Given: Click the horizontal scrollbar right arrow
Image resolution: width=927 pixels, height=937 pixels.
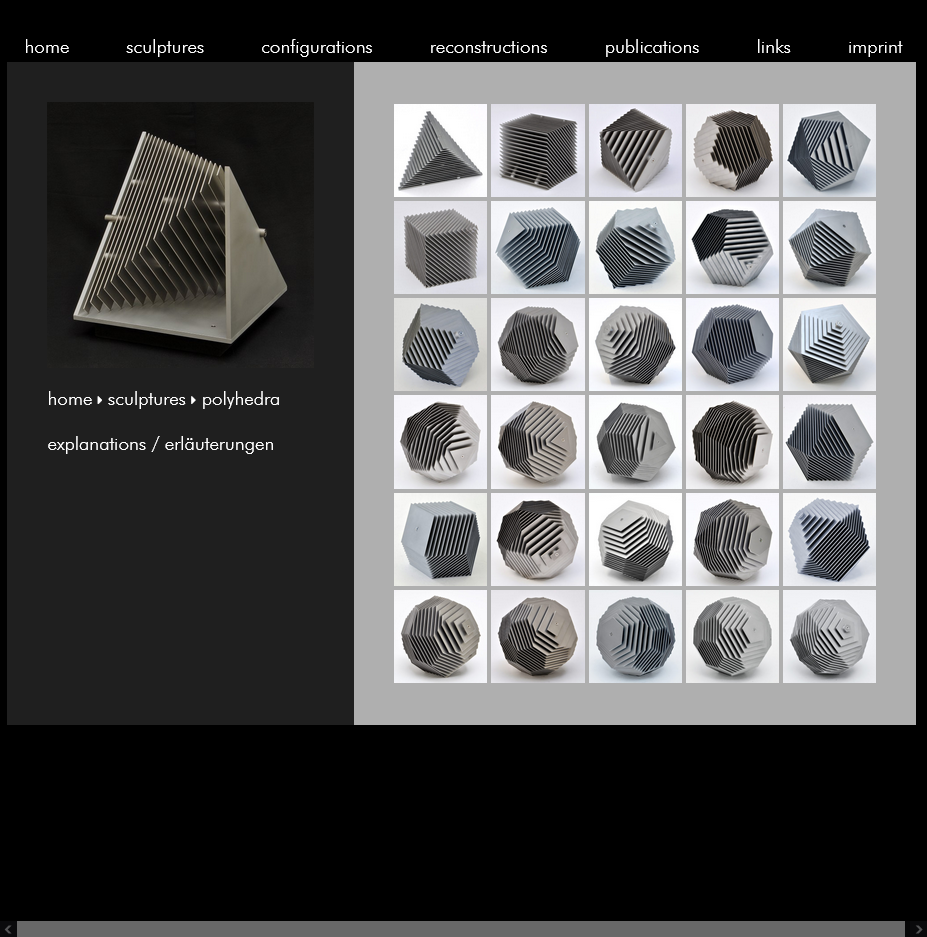Looking at the screenshot, I should [x=919, y=929].
